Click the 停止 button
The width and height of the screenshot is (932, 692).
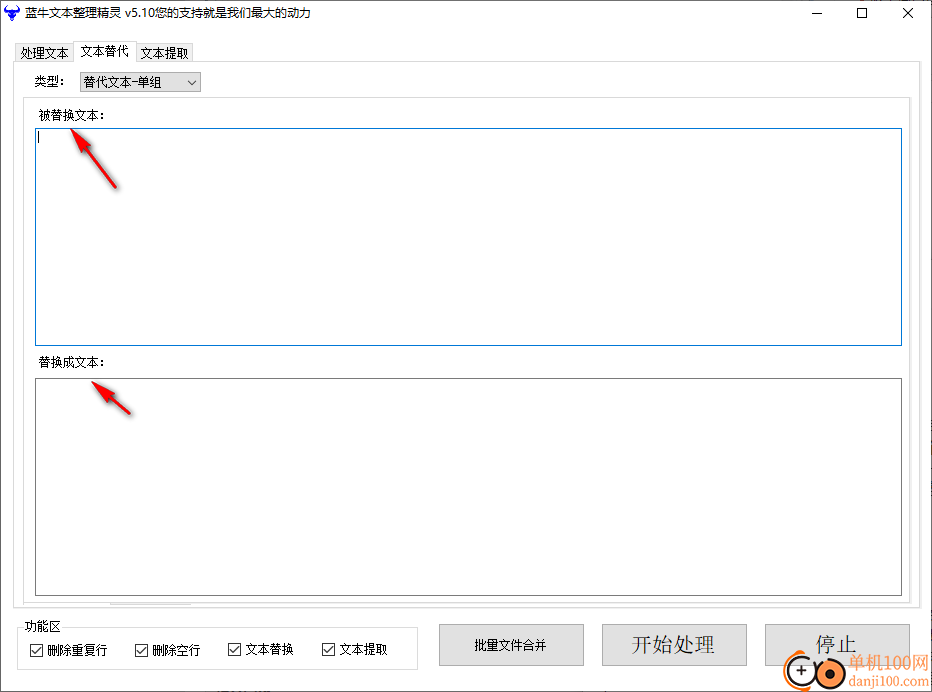[837, 645]
